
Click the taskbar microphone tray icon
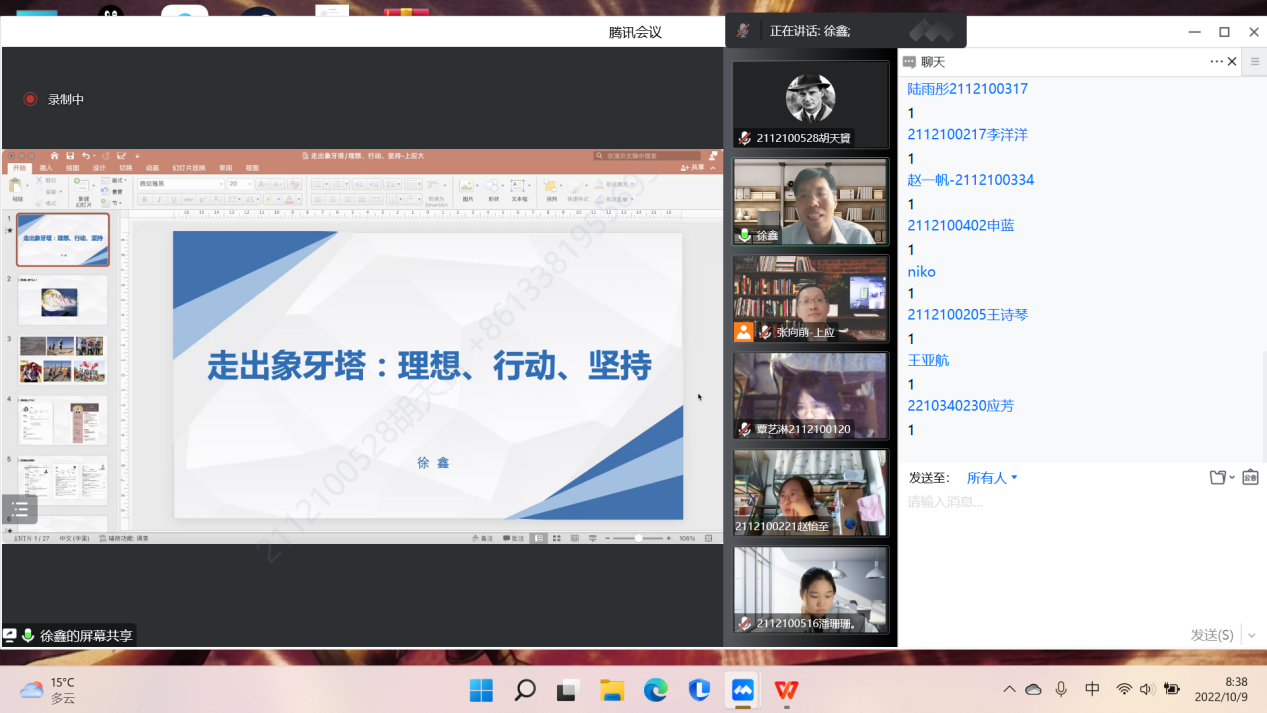pyautogui.click(x=1061, y=689)
